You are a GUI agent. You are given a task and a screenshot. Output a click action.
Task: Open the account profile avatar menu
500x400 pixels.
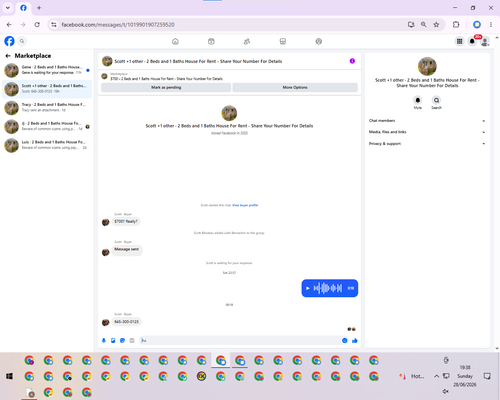tap(485, 41)
